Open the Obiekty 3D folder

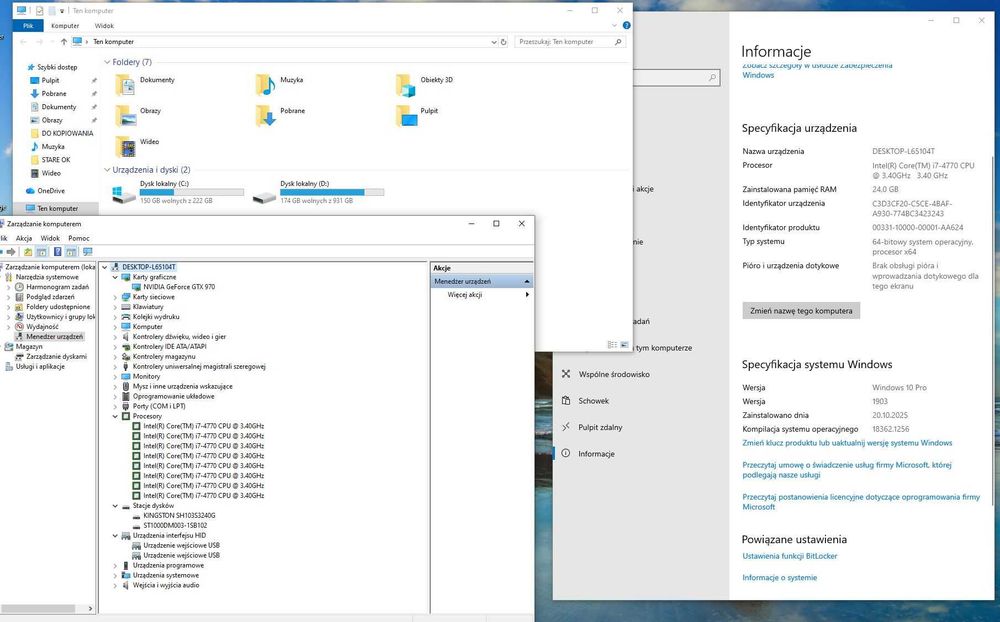pos(405,84)
